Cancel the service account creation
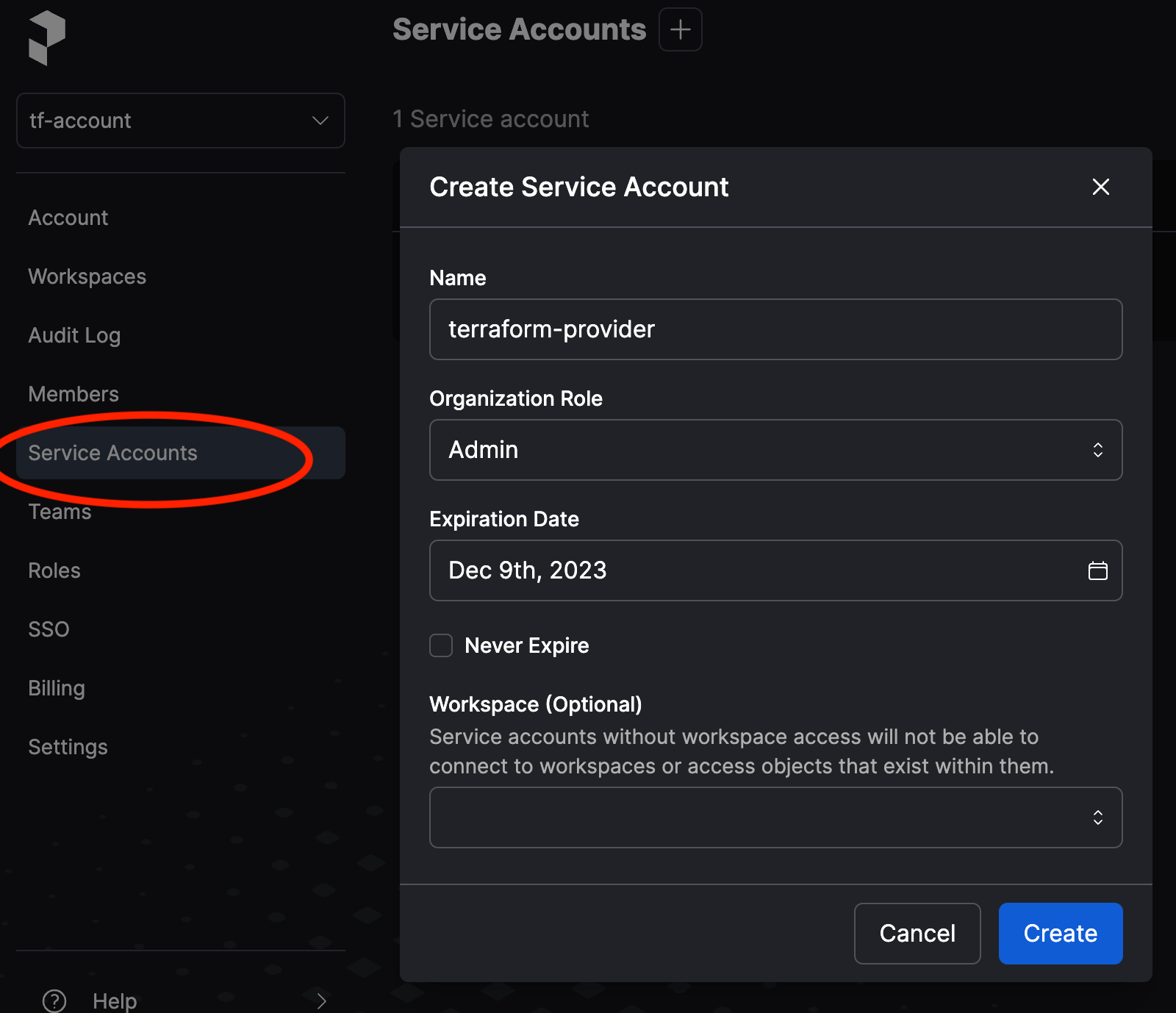This screenshot has width=1176, height=1013. 917,934
